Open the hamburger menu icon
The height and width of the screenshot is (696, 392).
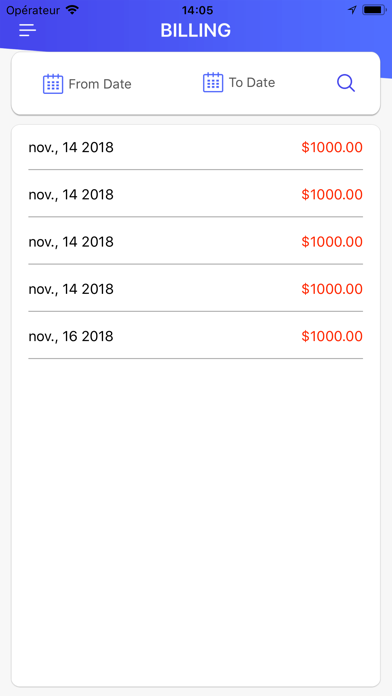click(x=28, y=30)
